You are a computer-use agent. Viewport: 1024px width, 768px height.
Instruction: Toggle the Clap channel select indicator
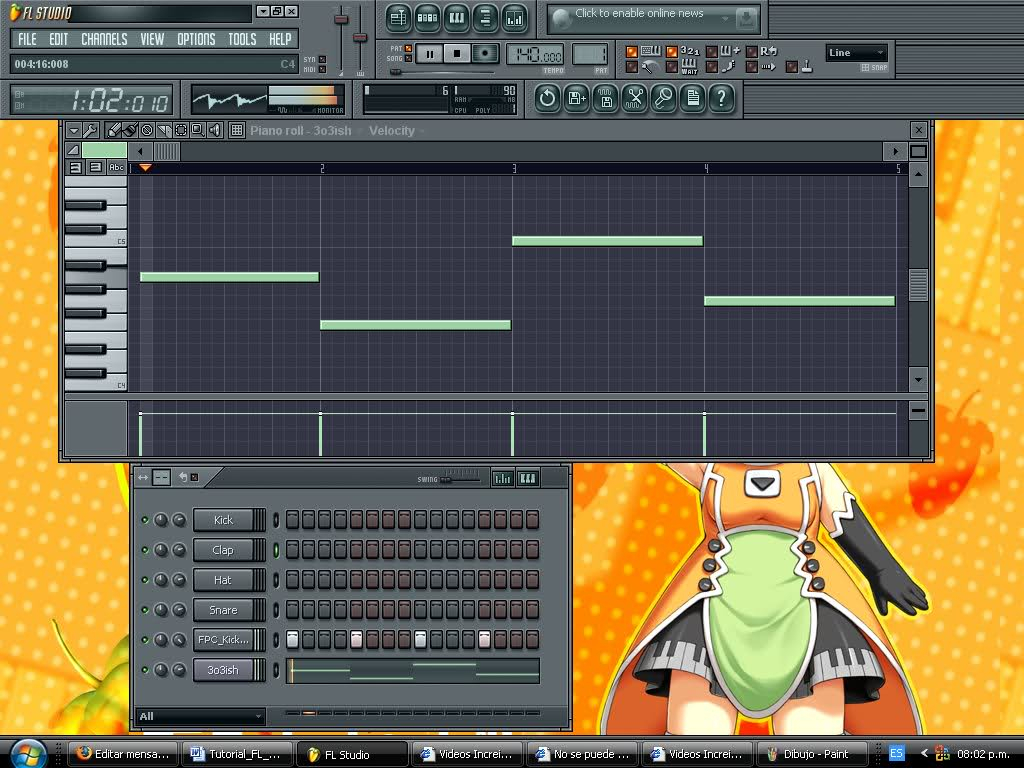[x=276, y=550]
